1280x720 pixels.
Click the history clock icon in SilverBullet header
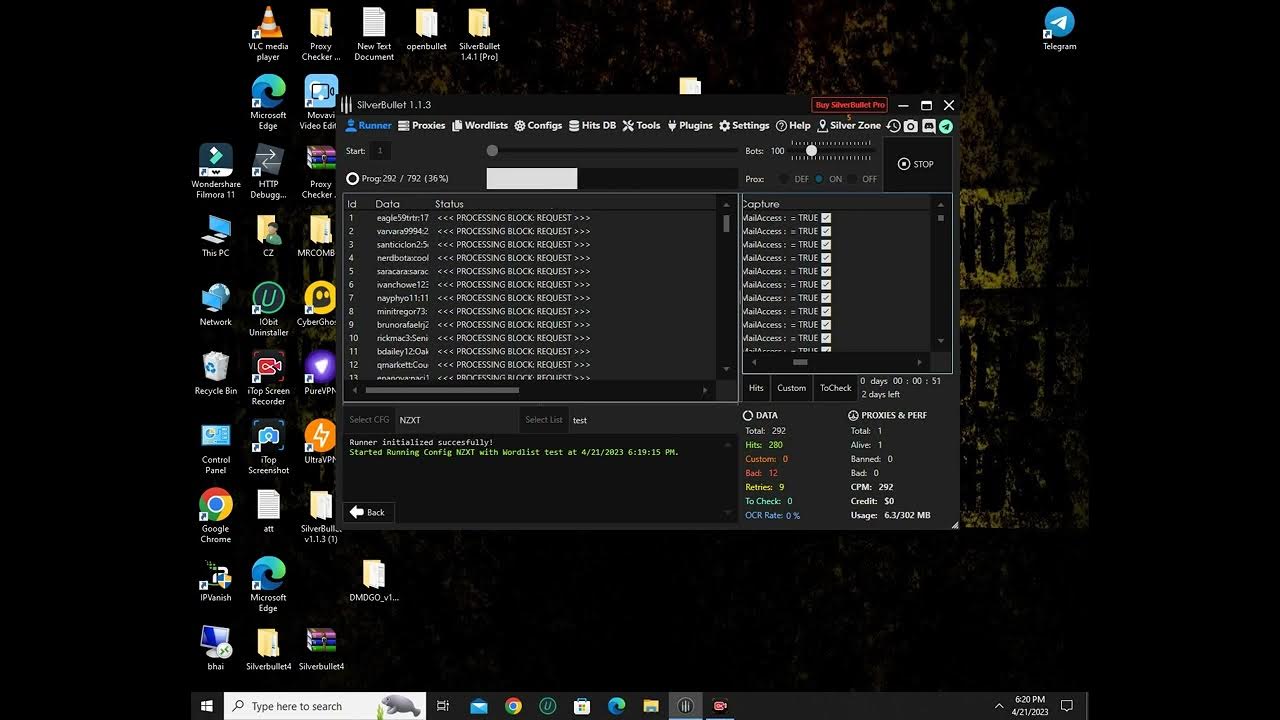(x=894, y=126)
